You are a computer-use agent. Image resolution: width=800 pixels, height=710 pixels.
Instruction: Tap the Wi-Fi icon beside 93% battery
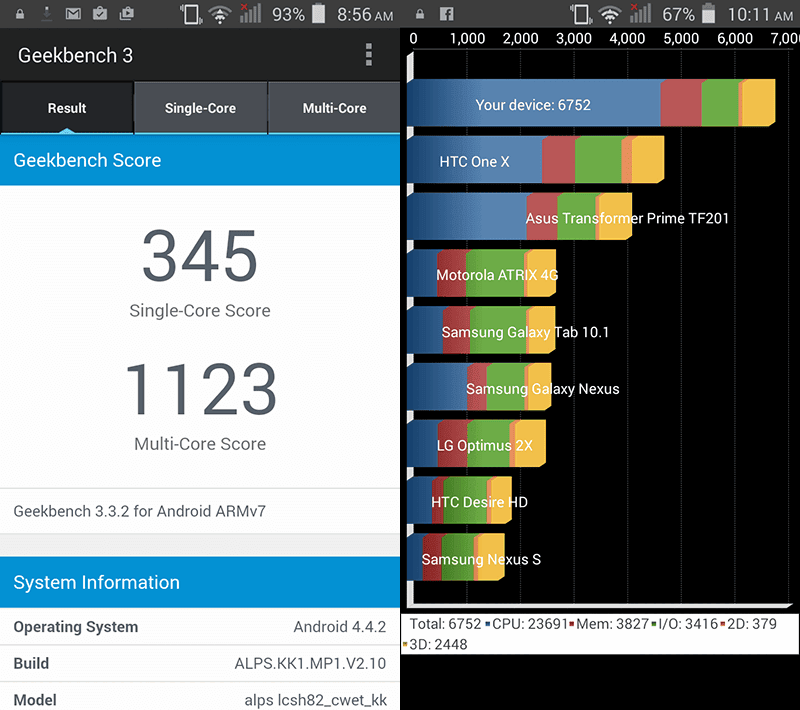(220, 15)
